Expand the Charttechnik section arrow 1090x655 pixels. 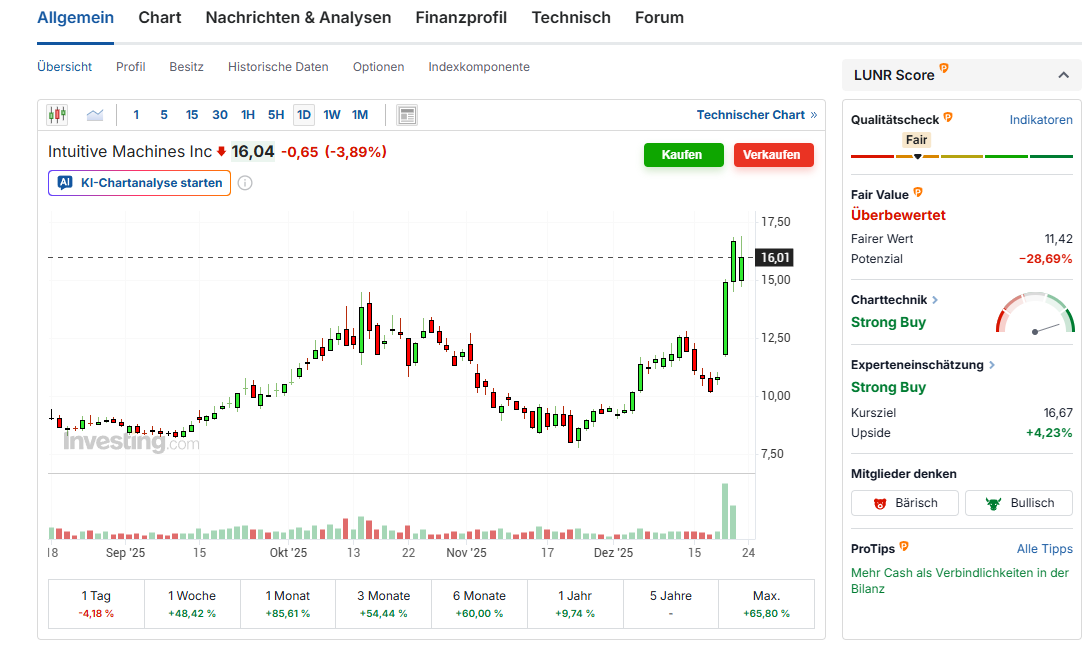935,300
